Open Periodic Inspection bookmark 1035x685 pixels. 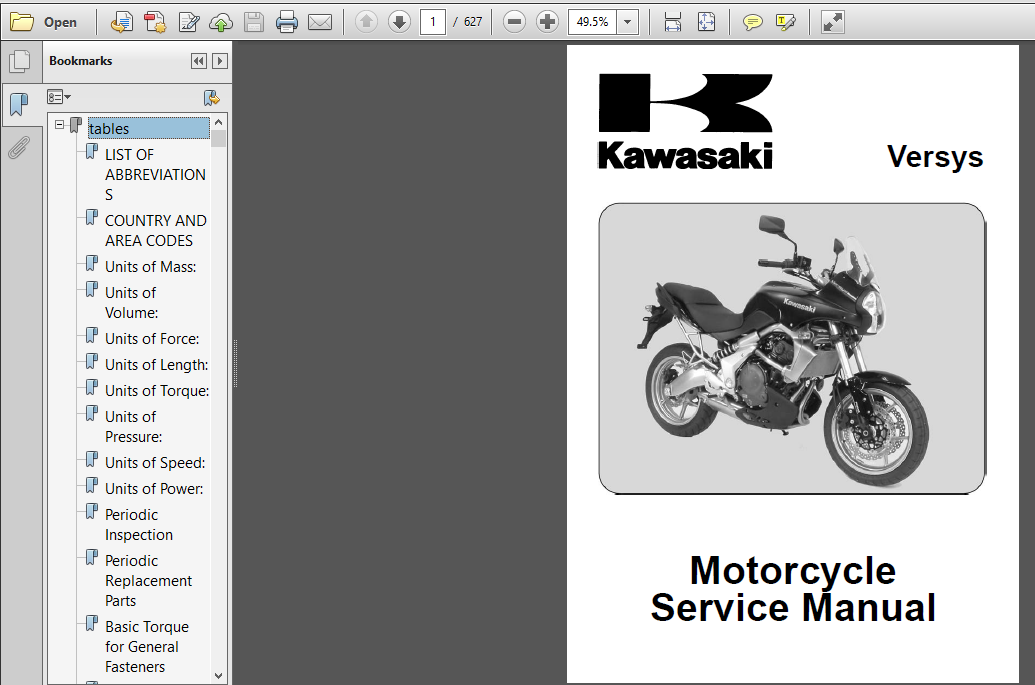[139, 525]
